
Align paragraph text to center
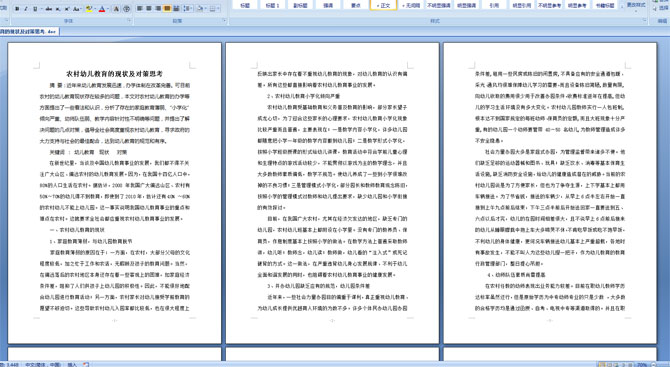(x=149, y=9)
